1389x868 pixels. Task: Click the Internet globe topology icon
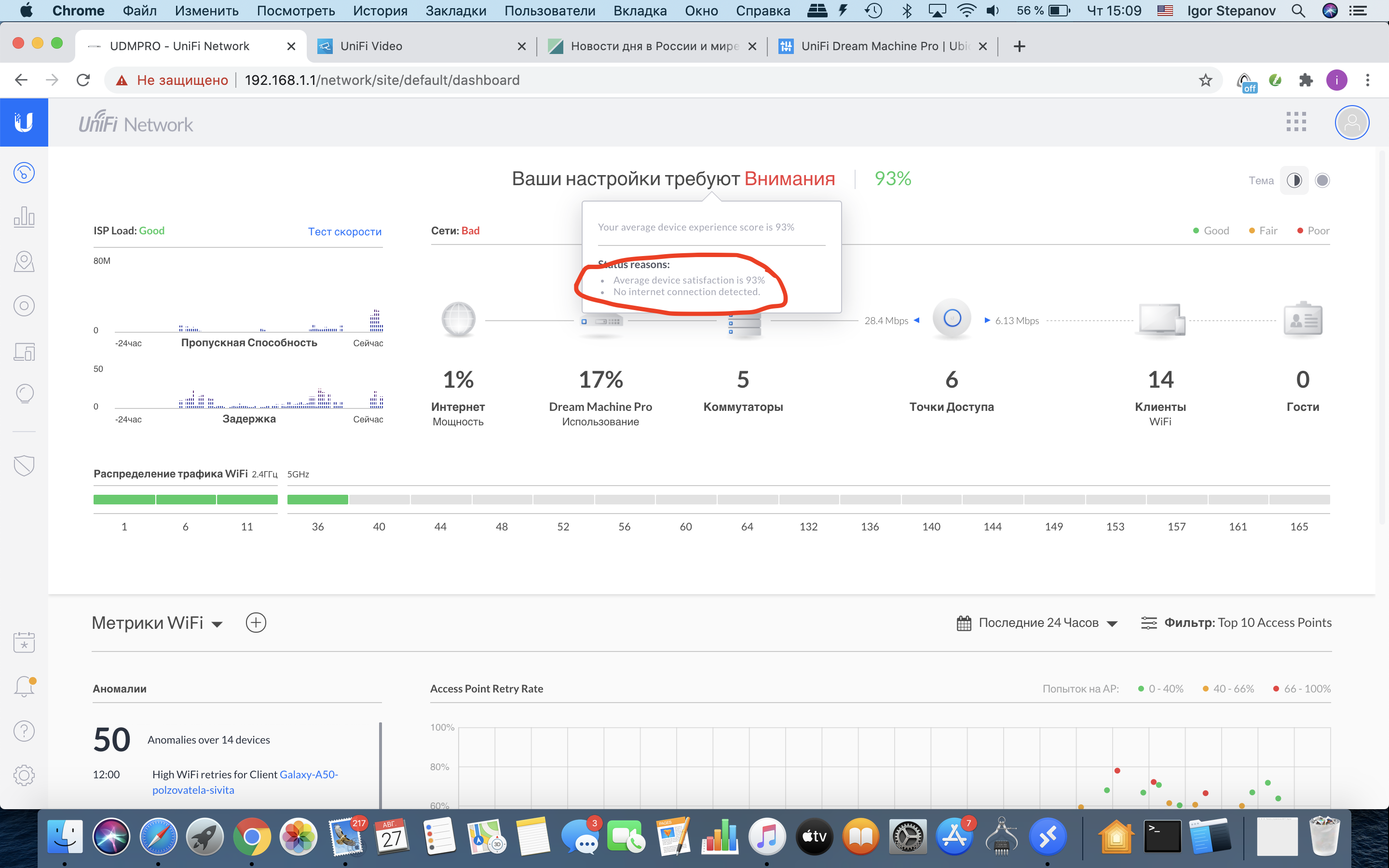click(x=459, y=319)
